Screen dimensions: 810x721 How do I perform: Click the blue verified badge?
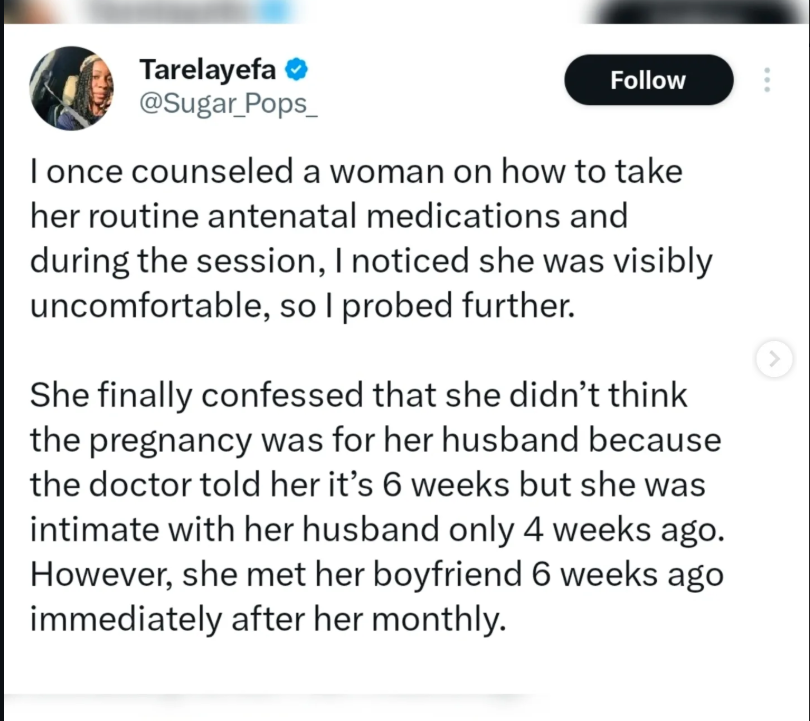pos(297,70)
